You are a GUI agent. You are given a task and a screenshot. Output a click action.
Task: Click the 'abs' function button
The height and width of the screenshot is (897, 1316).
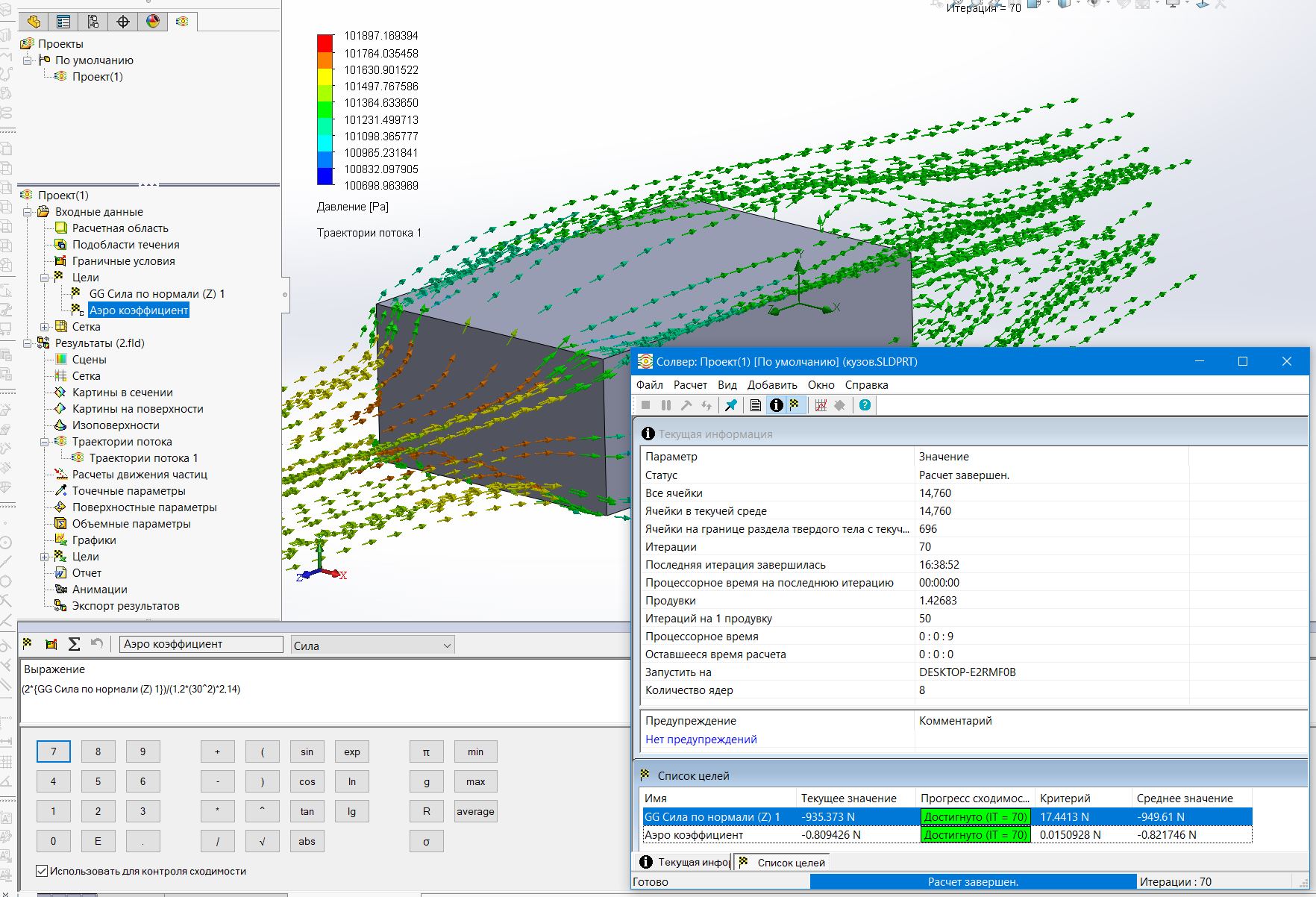tap(307, 842)
